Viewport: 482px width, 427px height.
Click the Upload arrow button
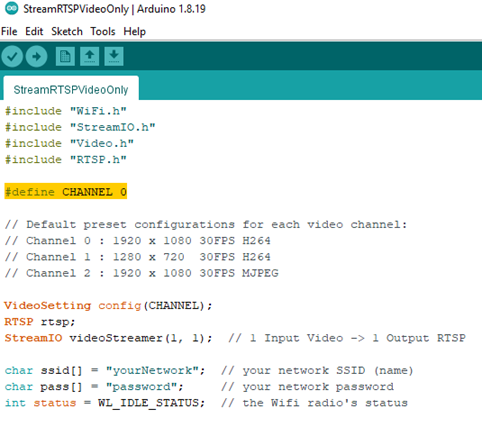(36, 56)
